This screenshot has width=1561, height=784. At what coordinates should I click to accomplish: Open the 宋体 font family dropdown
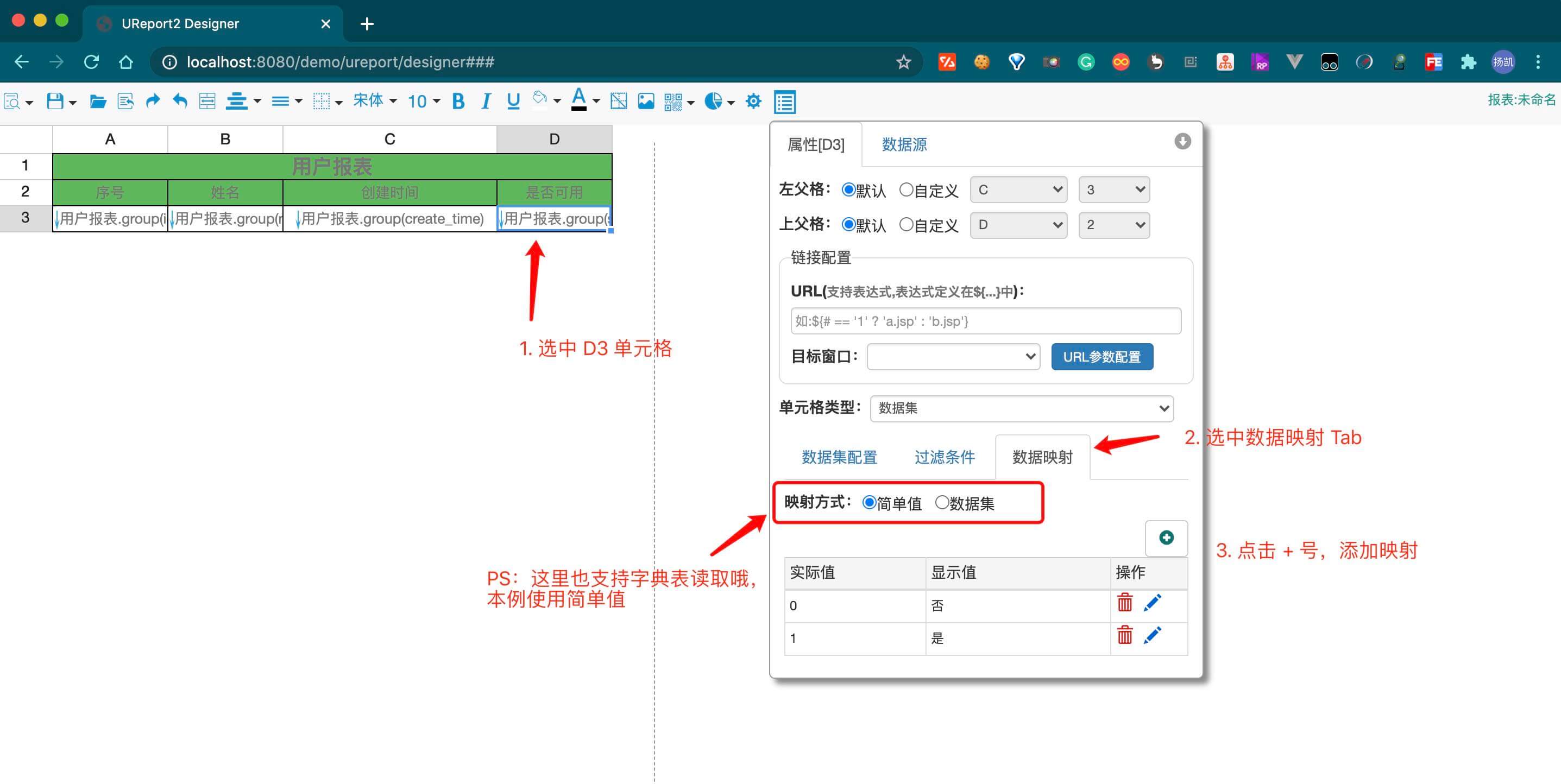(x=374, y=100)
